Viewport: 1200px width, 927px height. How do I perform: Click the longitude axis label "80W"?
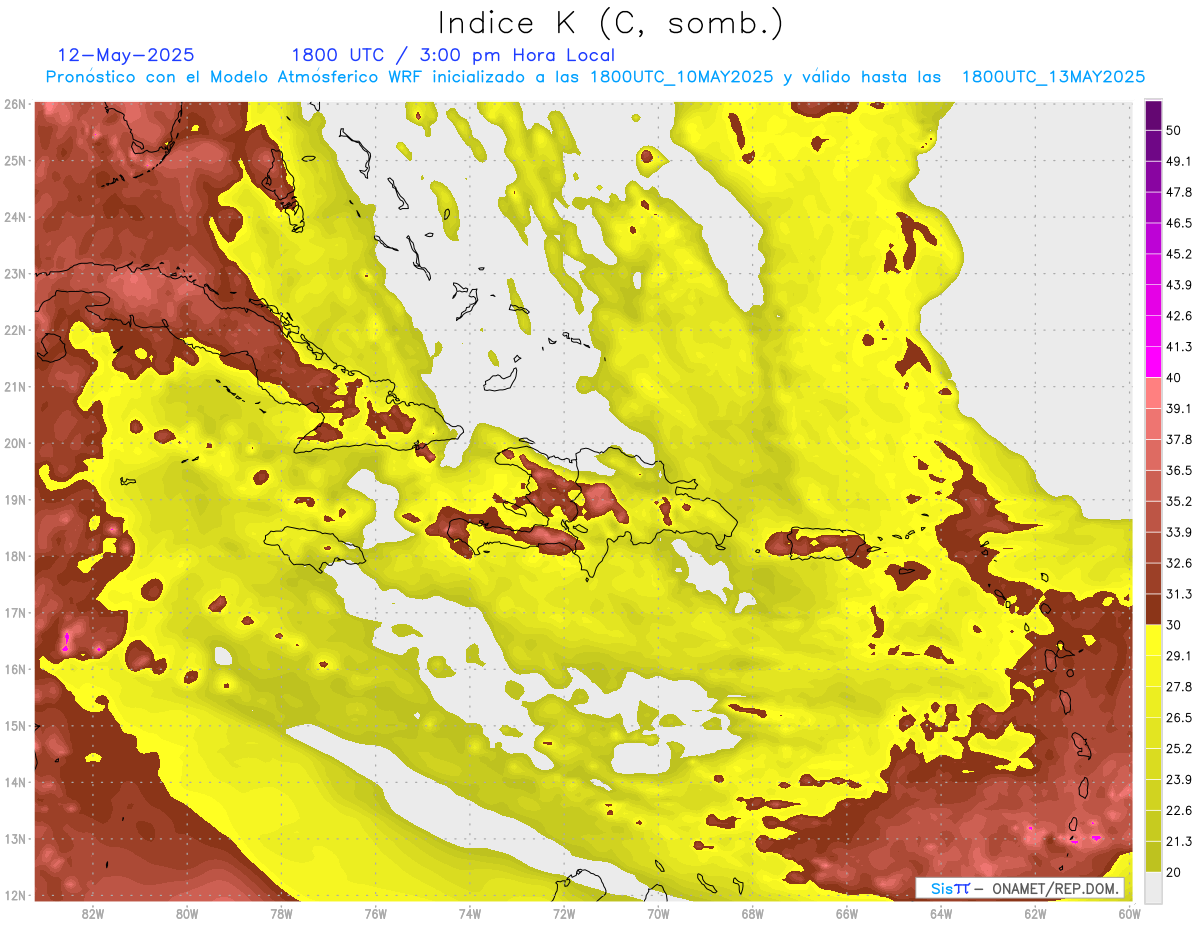187,914
